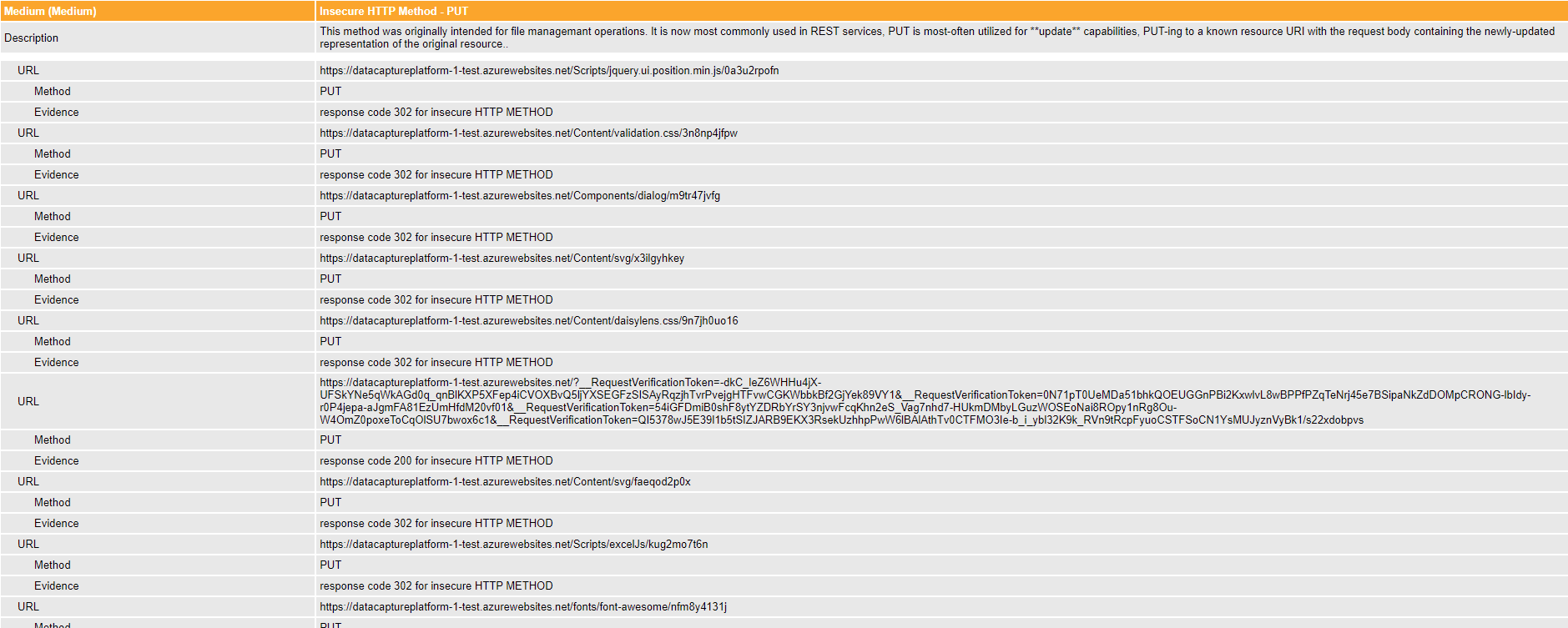1568x628 pixels.
Task: Click URL label beside RequestVerificationToken link
Action: (x=28, y=402)
